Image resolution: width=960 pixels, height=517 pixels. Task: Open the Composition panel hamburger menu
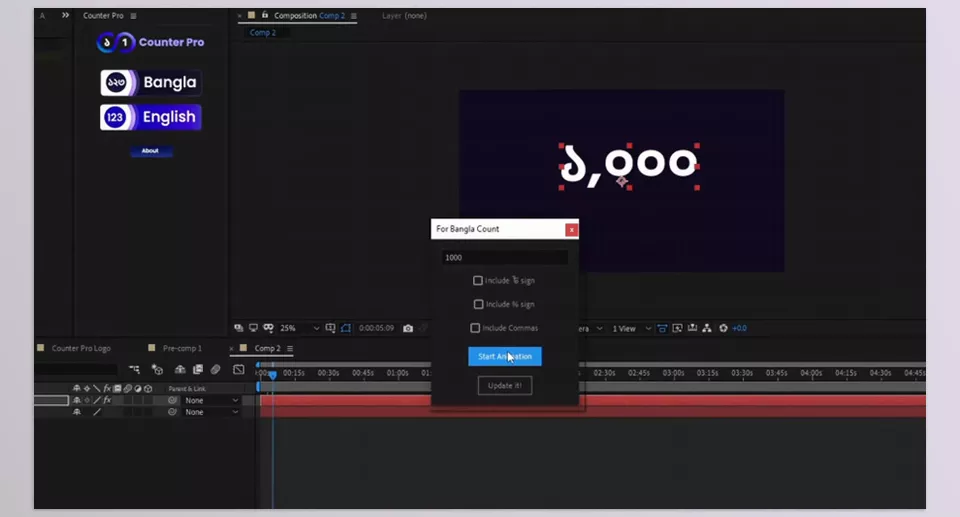pos(353,16)
